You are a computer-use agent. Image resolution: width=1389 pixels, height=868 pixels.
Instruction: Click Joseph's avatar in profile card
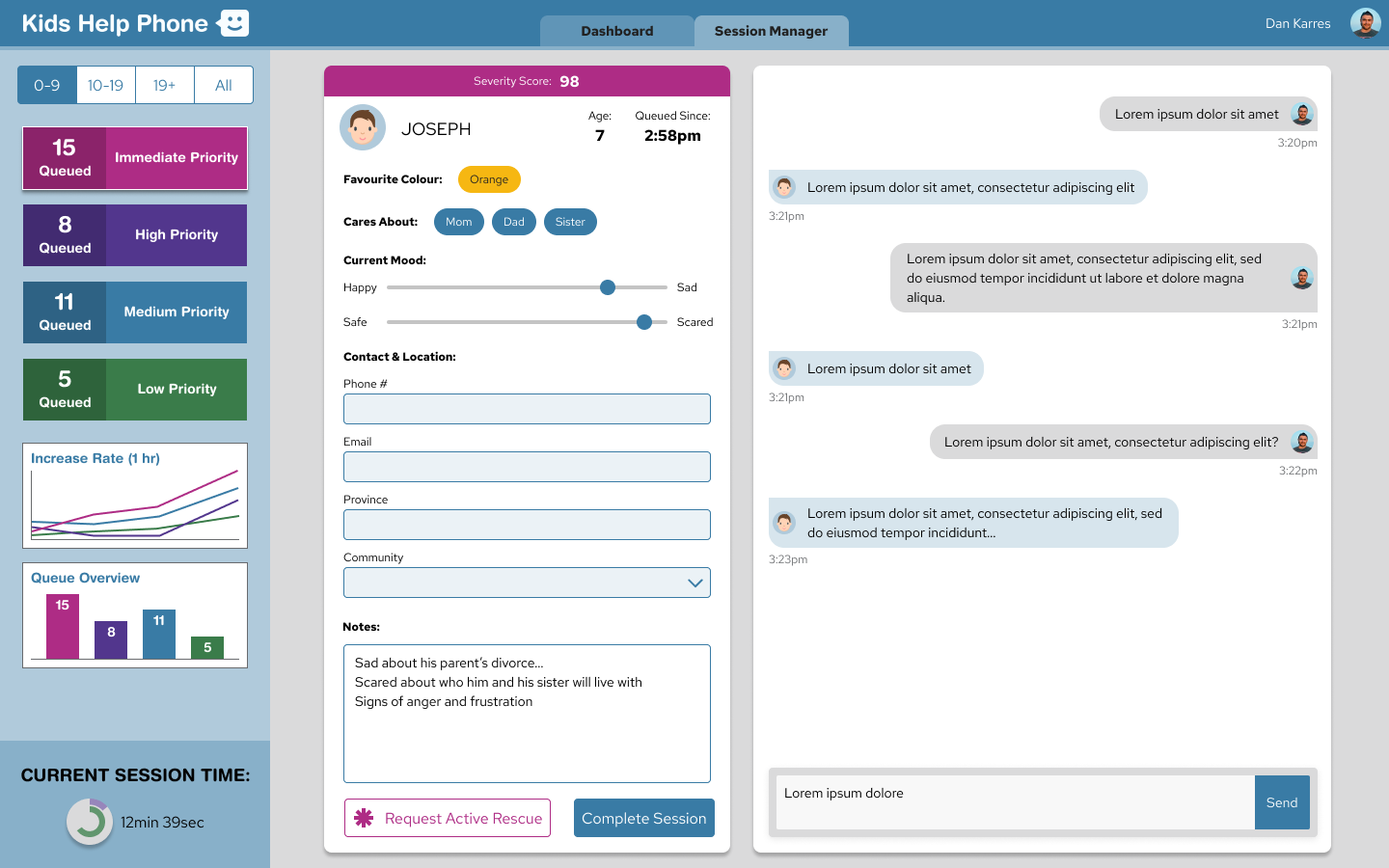(363, 127)
